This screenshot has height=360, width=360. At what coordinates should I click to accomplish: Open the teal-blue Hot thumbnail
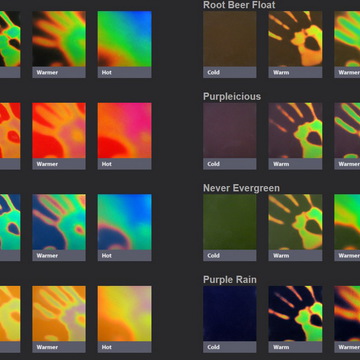pyautogui.click(x=124, y=222)
